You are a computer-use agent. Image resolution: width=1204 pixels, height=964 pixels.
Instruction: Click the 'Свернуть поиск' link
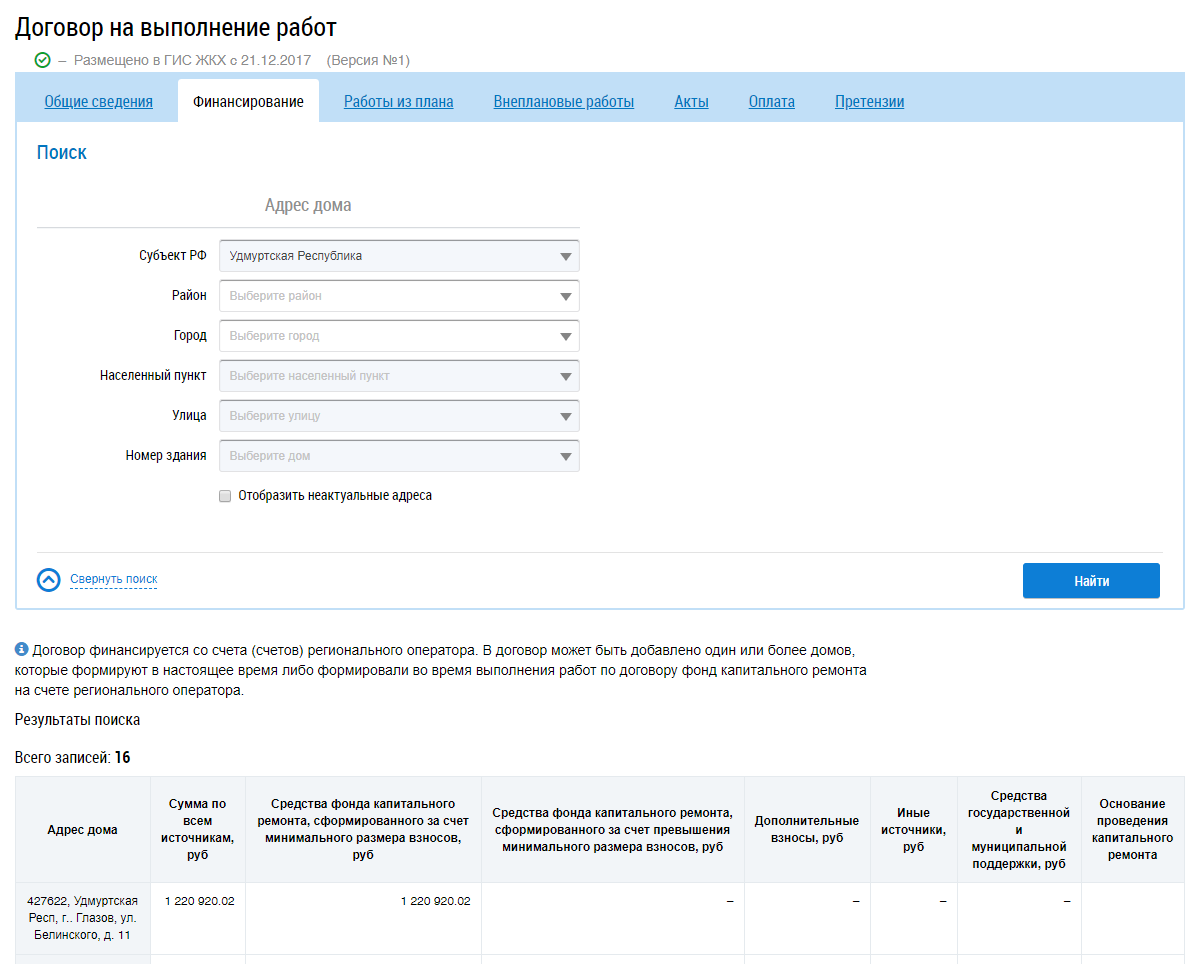pyautogui.click(x=113, y=580)
